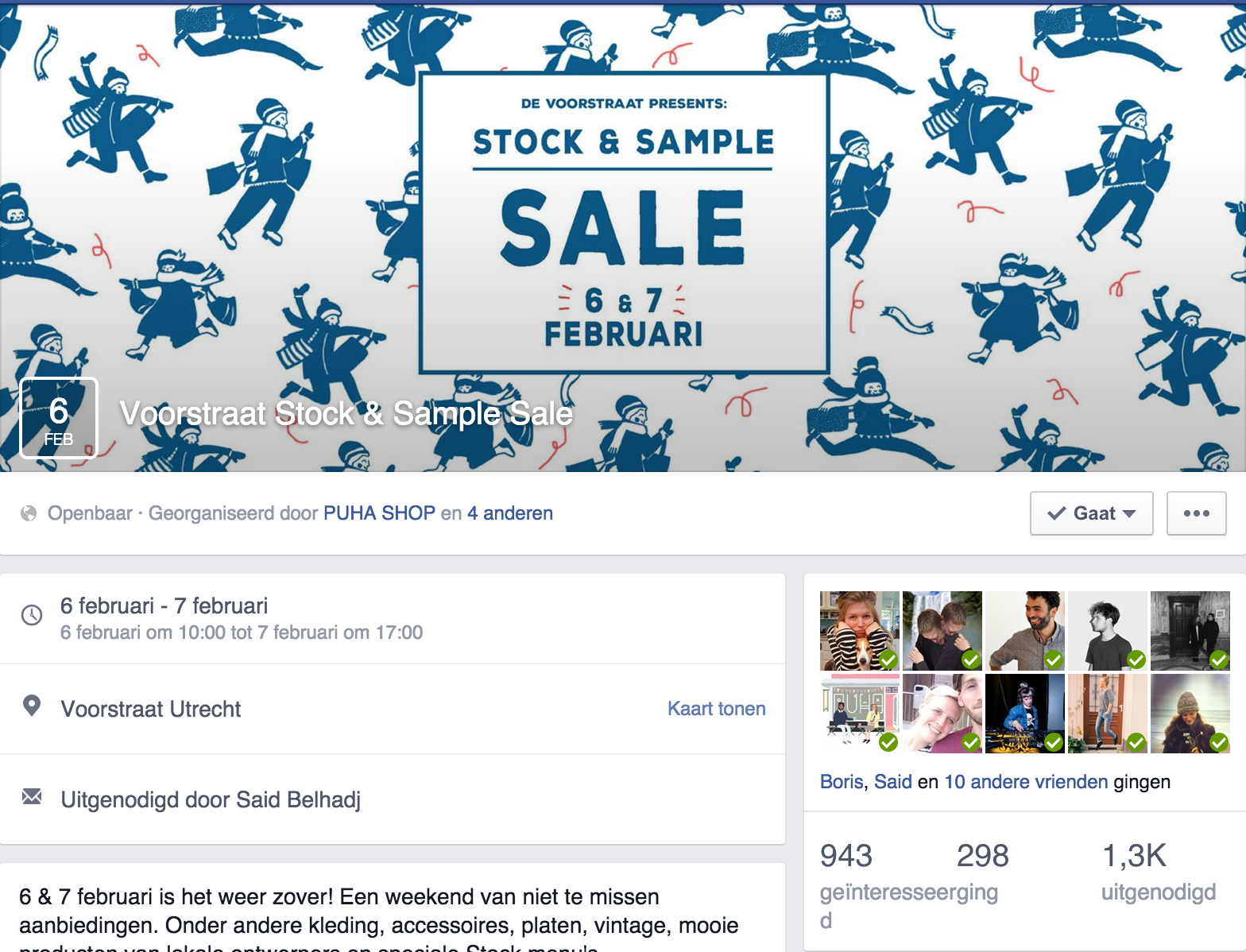This screenshot has width=1246, height=952.
Task: Open the person standing in doorway photo
Action: tap(1108, 714)
